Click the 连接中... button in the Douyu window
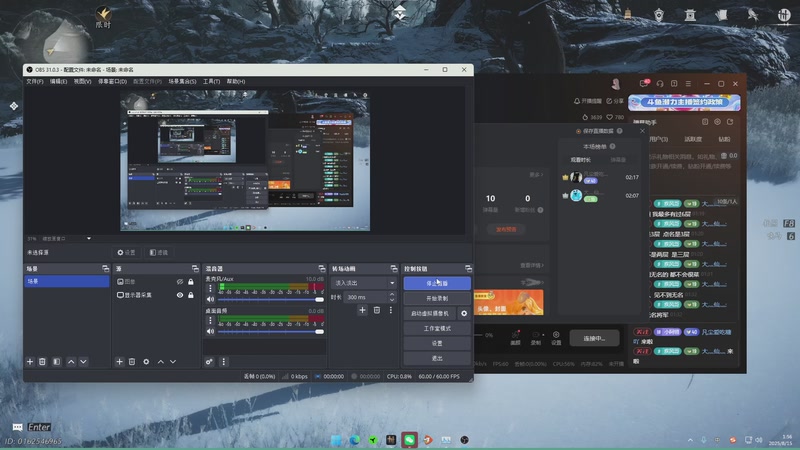The height and width of the screenshot is (450, 800). 594,338
